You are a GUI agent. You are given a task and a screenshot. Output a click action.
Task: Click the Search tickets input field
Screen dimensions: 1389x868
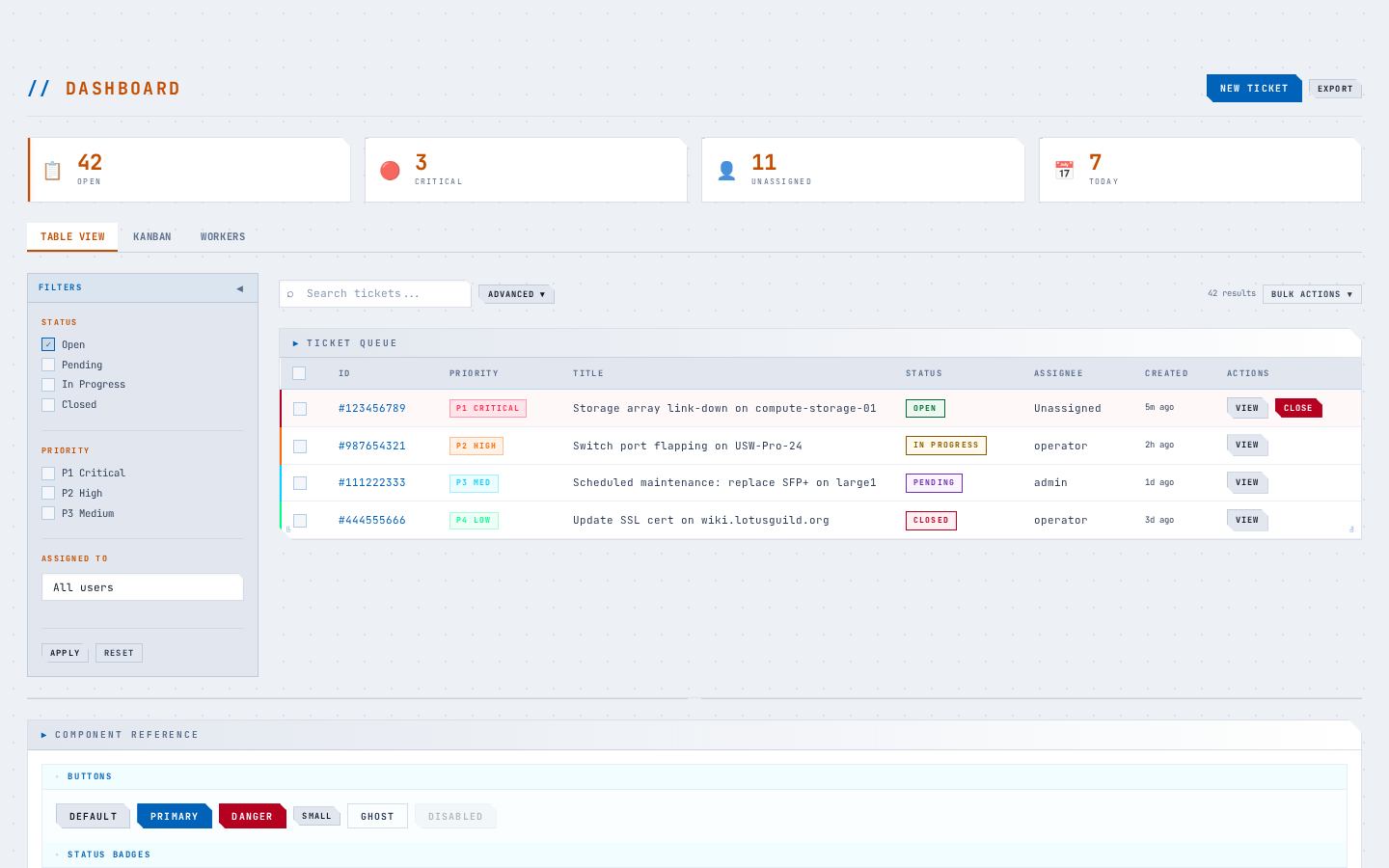click(x=375, y=294)
